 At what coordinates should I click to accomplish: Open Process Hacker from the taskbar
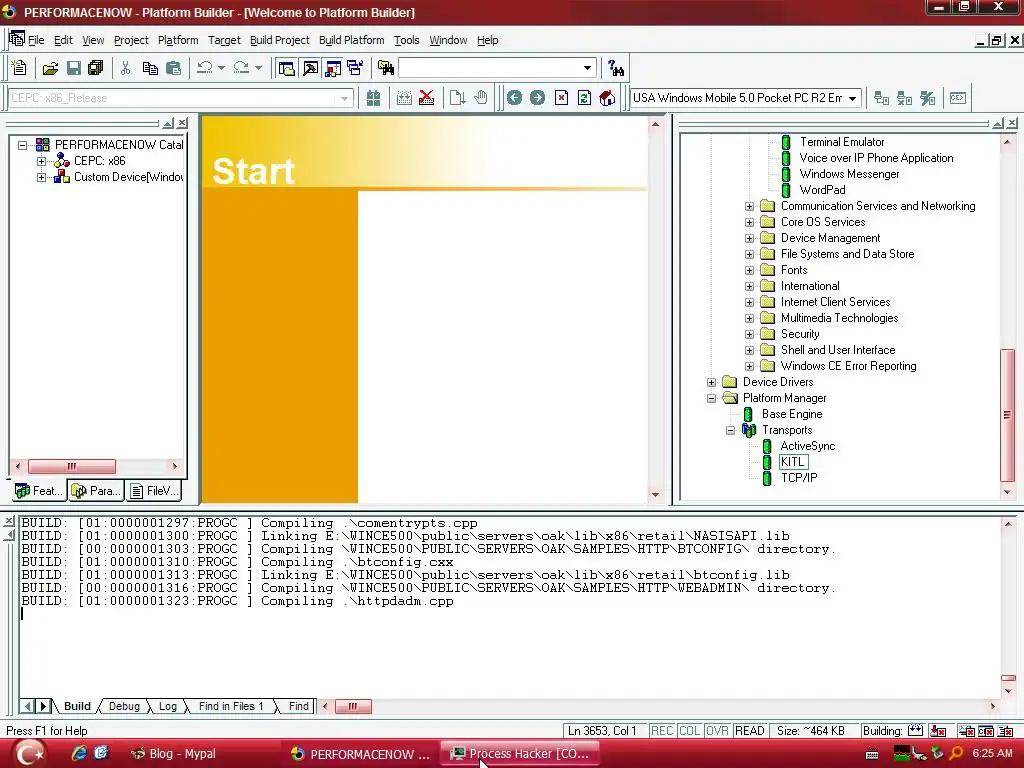521,754
